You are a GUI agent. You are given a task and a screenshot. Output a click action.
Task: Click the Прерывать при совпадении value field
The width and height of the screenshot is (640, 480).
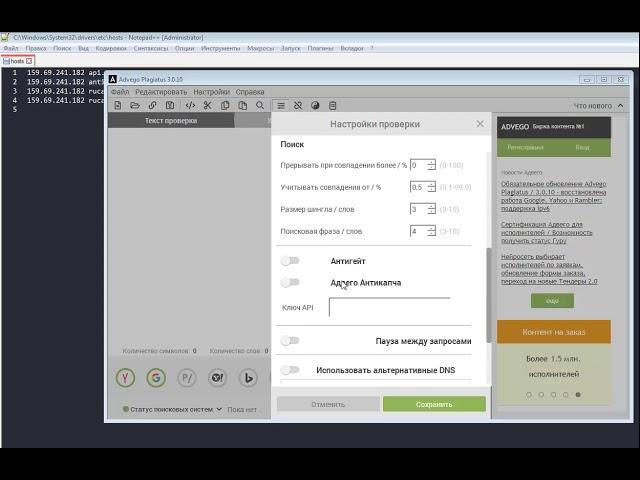click(x=419, y=165)
